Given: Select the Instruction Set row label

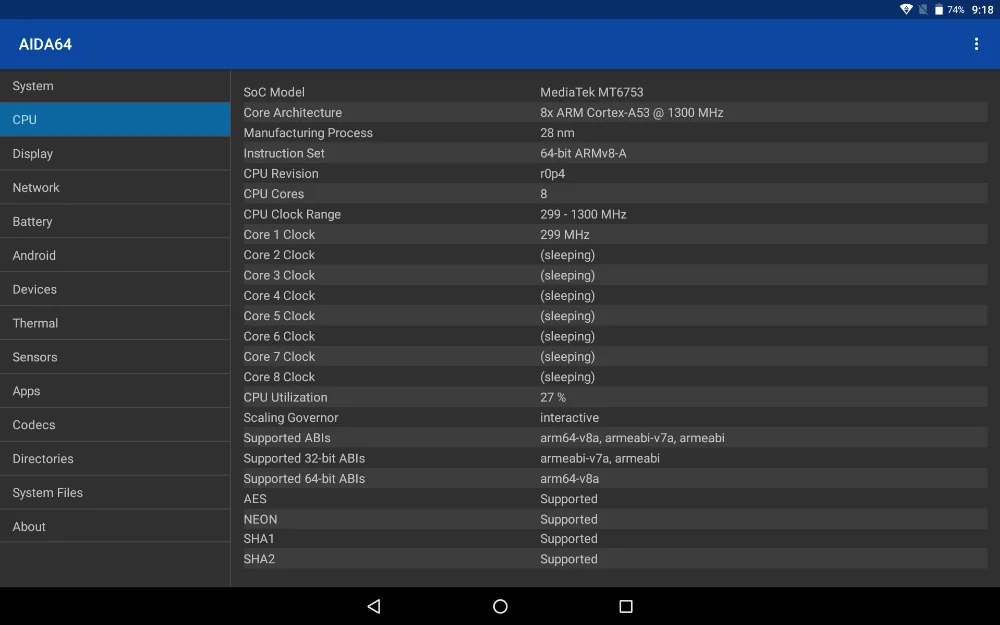Looking at the screenshot, I should coord(284,153).
